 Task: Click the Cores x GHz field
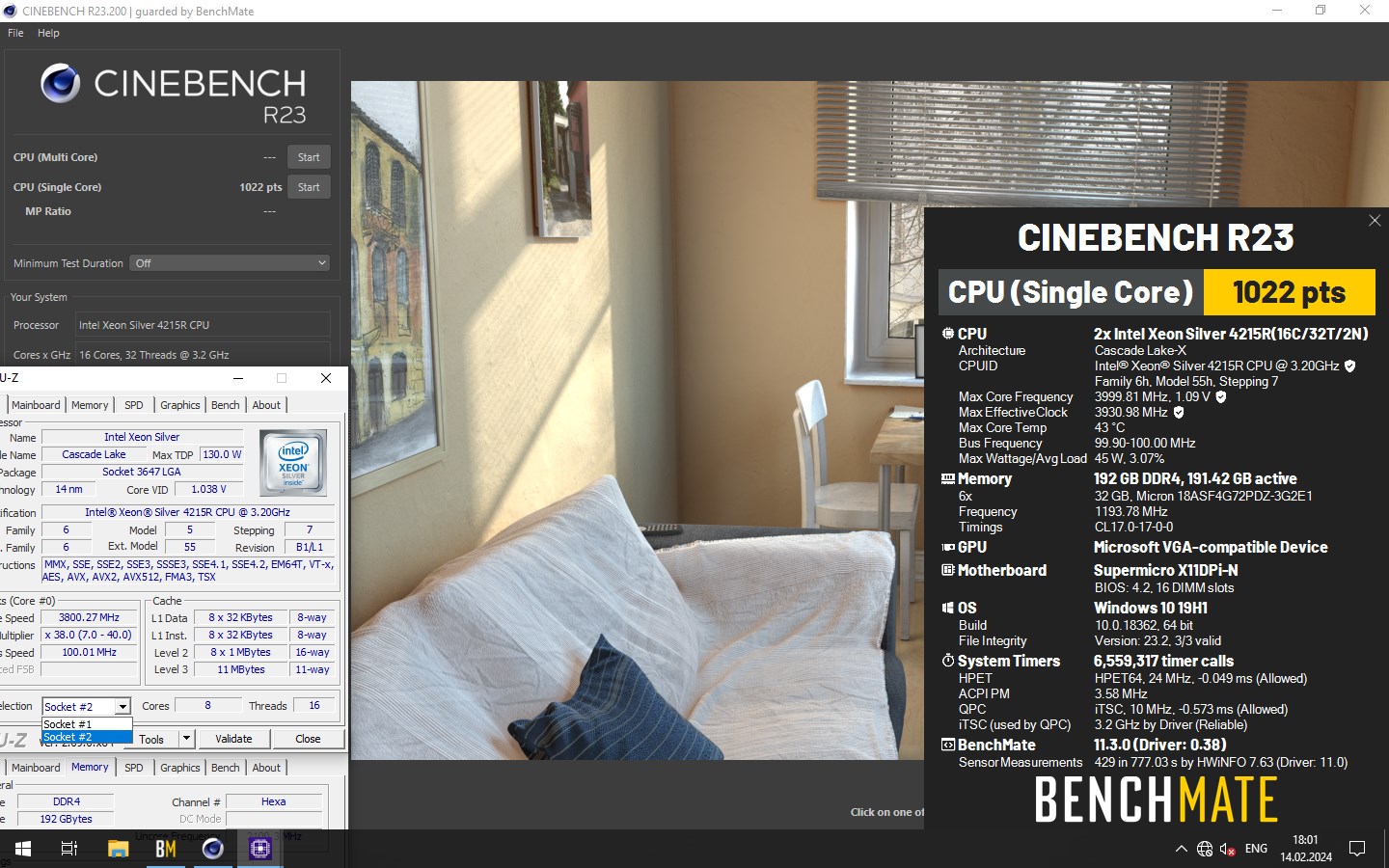click(203, 354)
